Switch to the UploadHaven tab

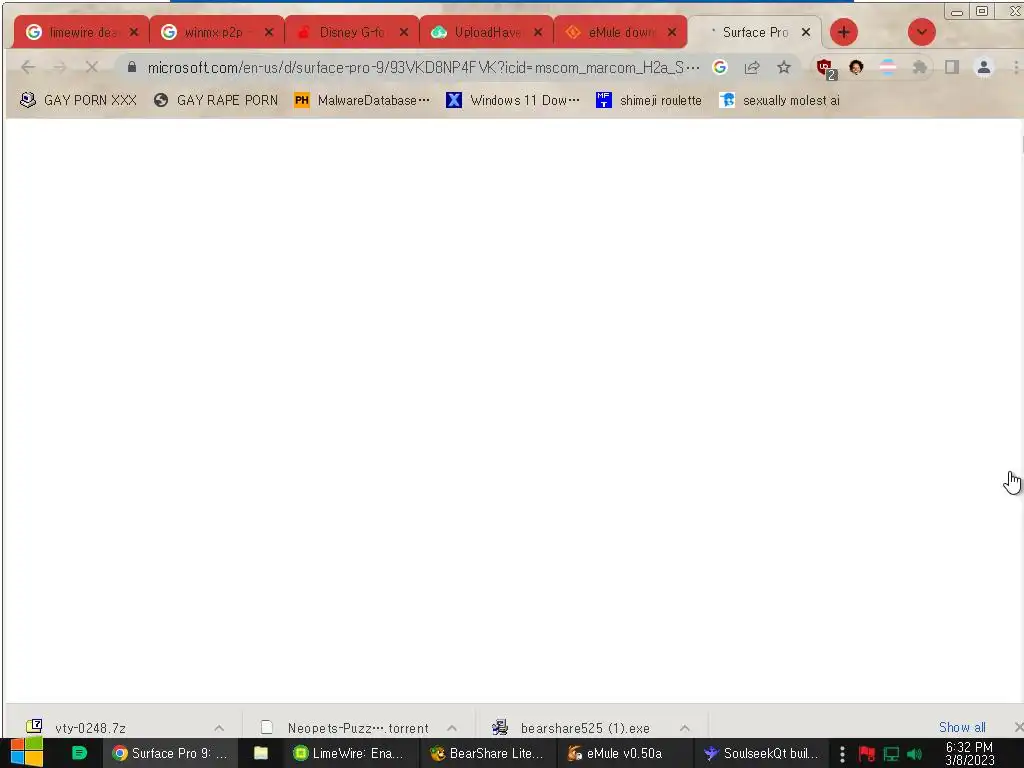487,32
